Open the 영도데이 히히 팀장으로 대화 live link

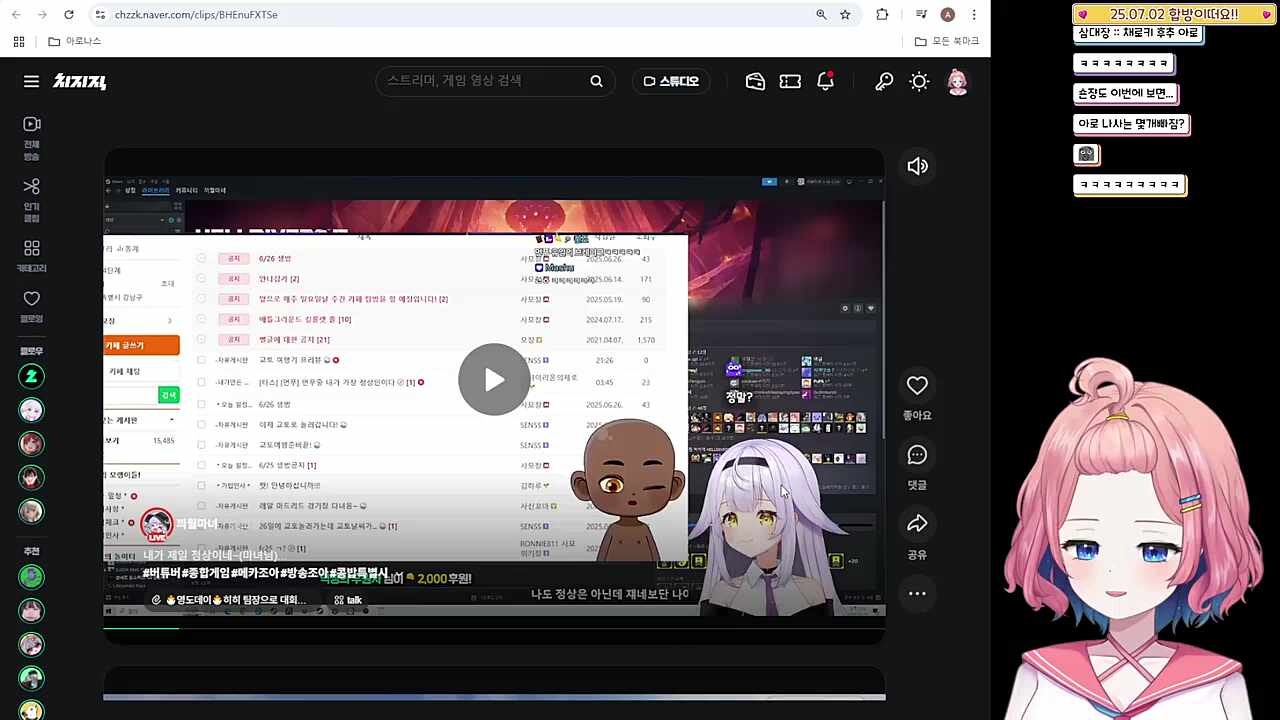[x=232, y=600]
